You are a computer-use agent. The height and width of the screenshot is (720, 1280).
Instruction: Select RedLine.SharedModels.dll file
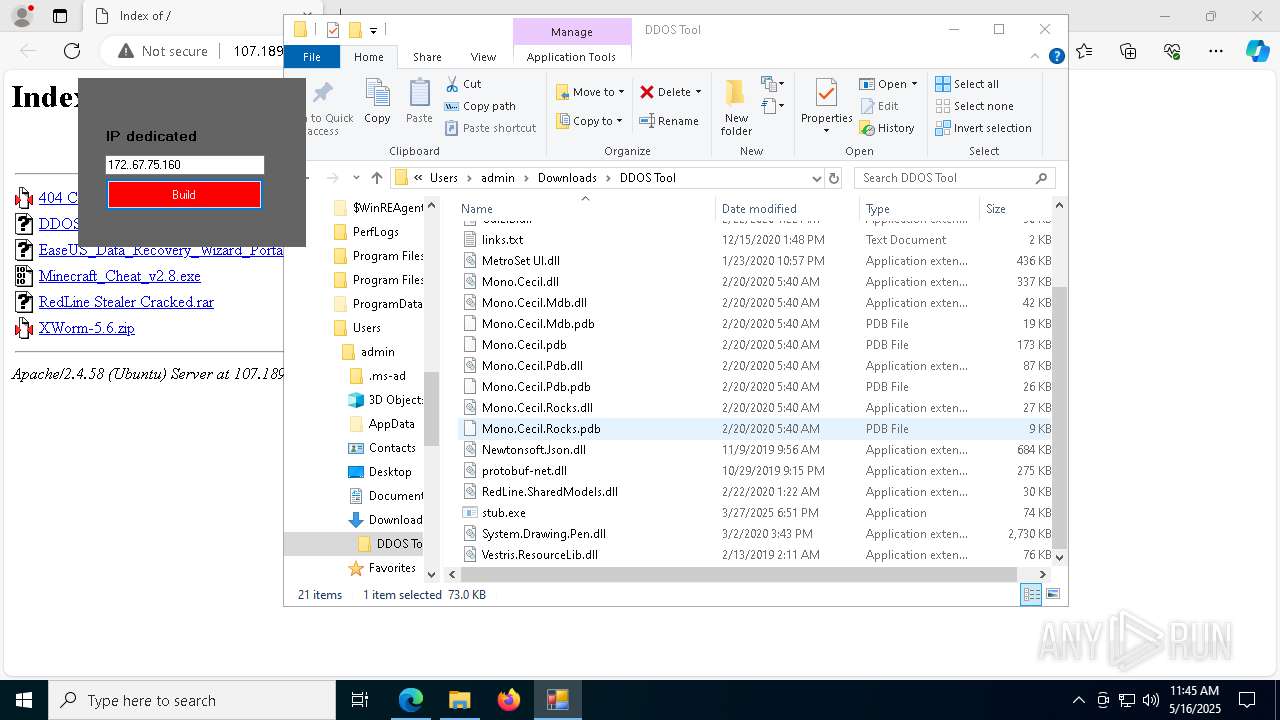pos(549,492)
